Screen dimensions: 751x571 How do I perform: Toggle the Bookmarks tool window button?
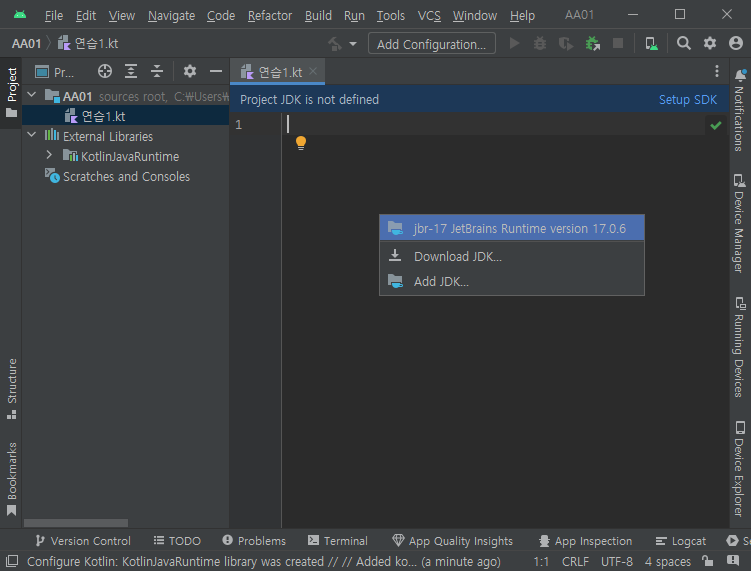[11, 479]
